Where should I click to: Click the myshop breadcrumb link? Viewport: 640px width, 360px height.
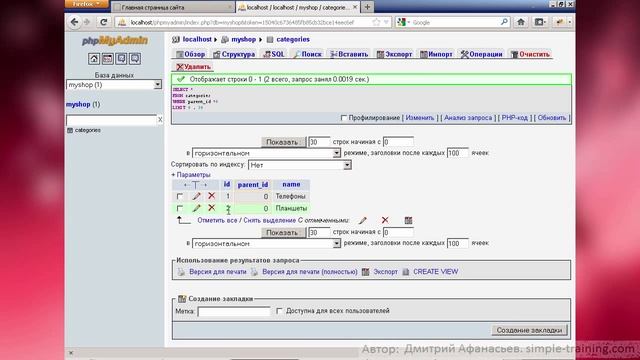[244, 40]
